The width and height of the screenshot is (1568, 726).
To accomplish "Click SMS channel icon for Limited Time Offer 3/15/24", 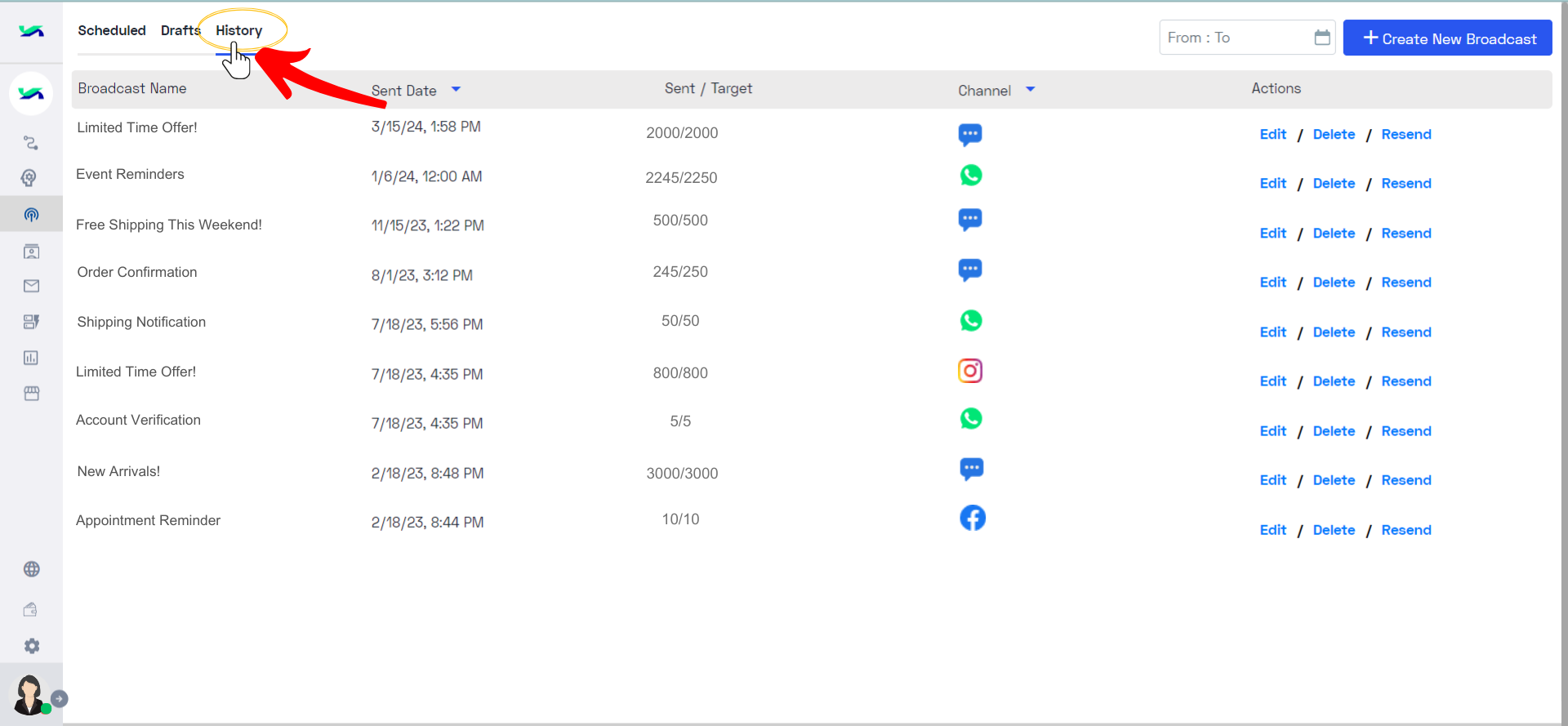I will tap(970, 134).
